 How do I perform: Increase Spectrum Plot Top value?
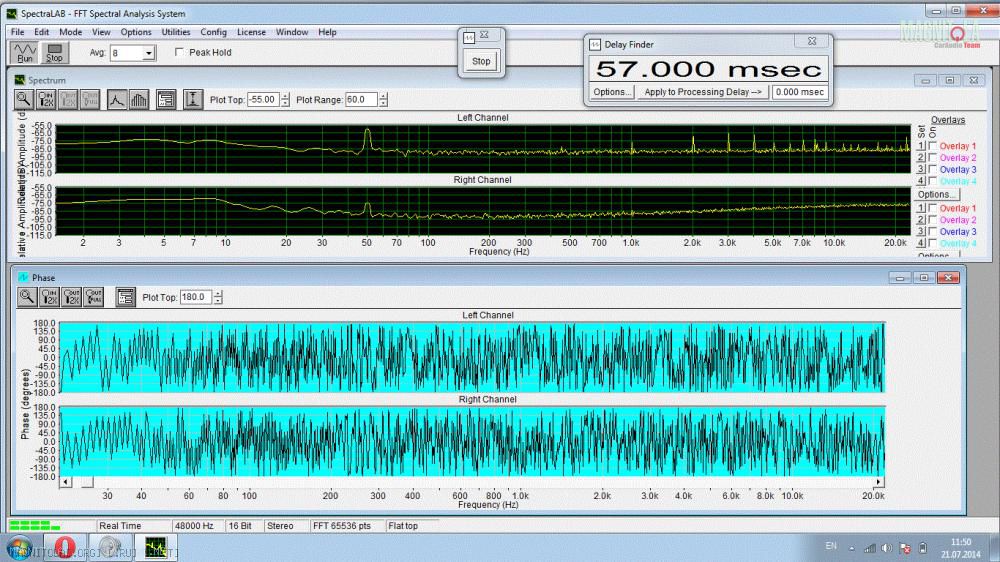[285, 96]
